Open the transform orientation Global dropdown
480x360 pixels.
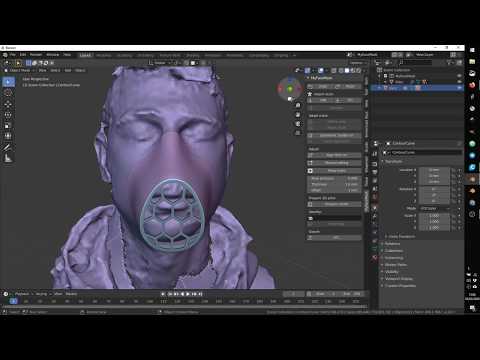(x=161, y=63)
